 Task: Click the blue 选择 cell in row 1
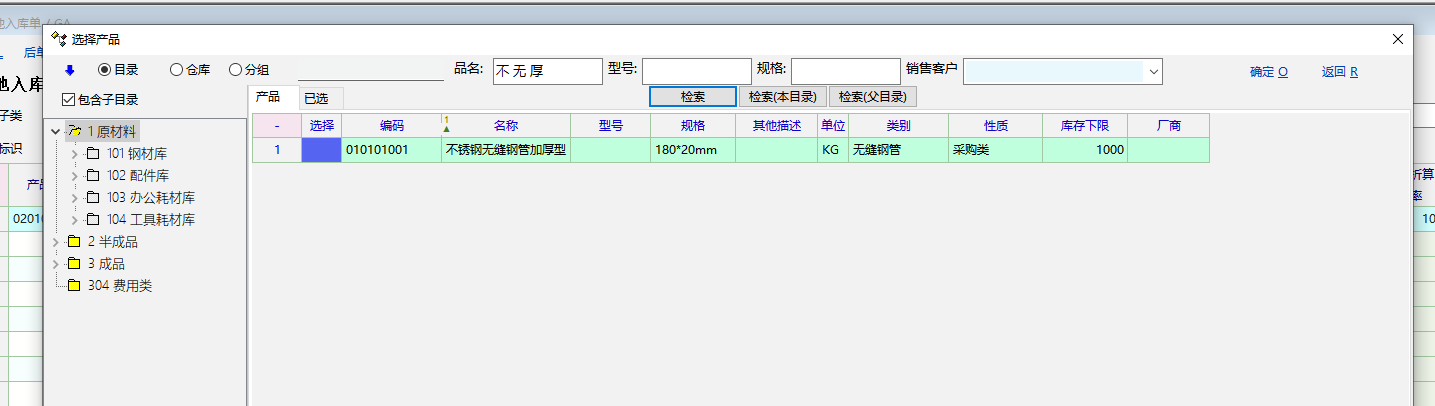pyautogui.click(x=321, y=150)
